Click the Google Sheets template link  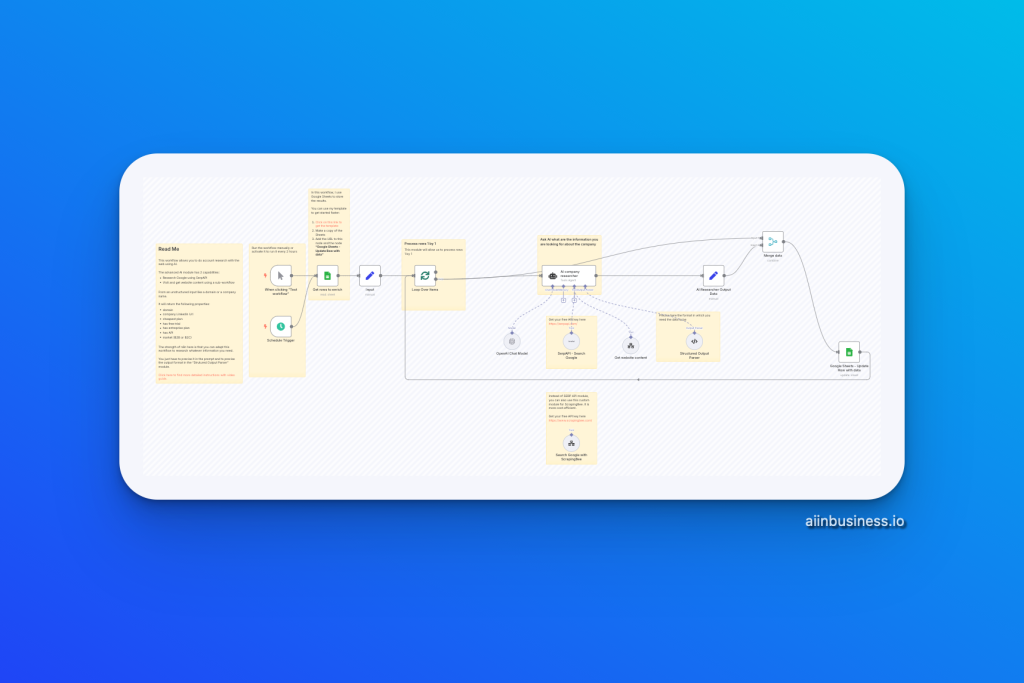pos(330,223)
